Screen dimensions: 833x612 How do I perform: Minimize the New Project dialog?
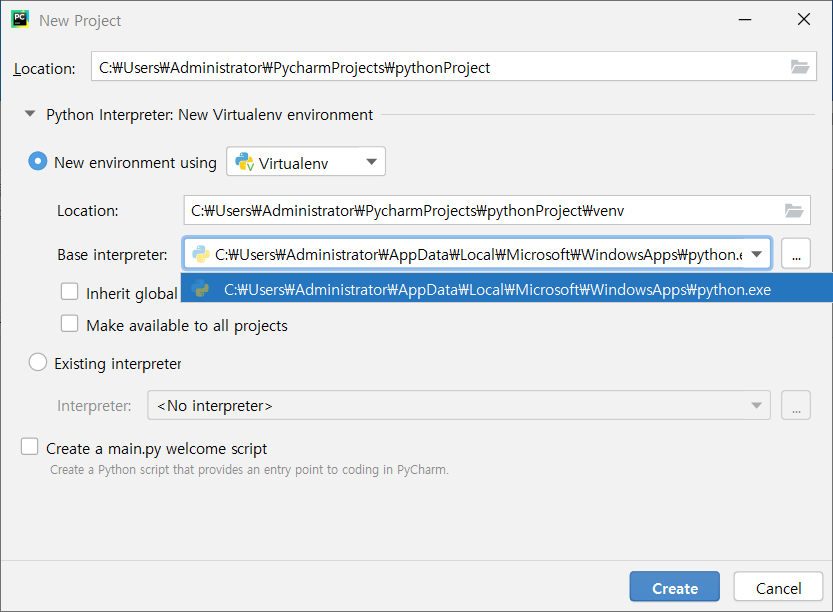(745, 20)
